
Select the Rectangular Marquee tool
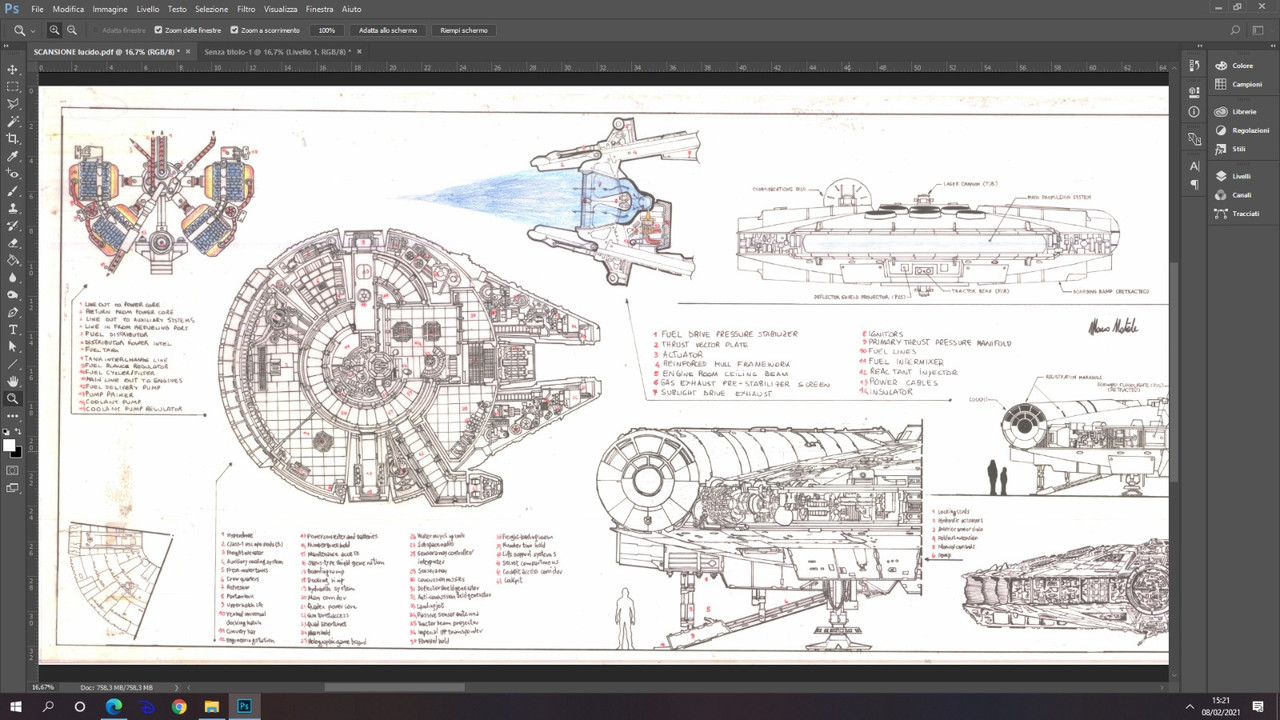click(x=13, y=86)
